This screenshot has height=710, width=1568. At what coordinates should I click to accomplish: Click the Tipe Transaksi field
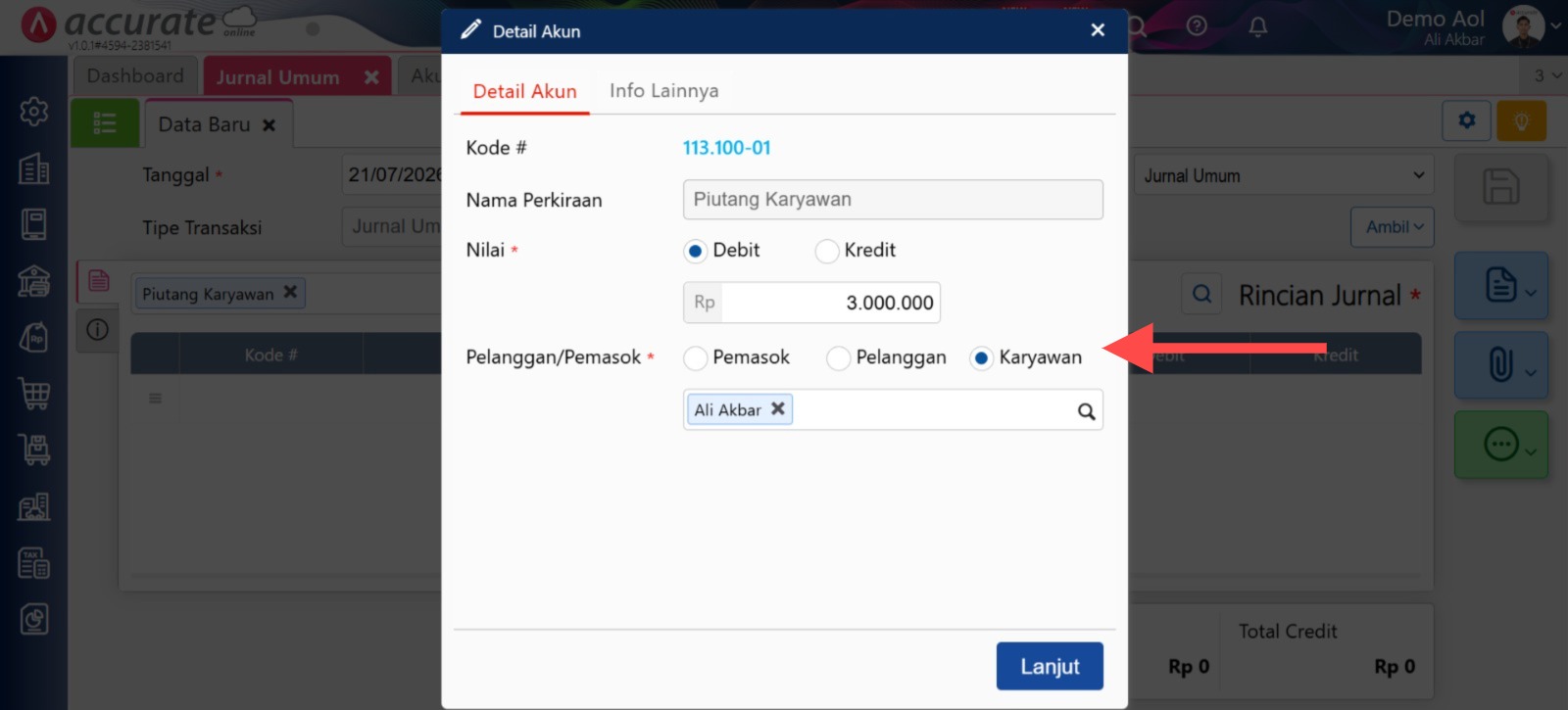point(392,226)
